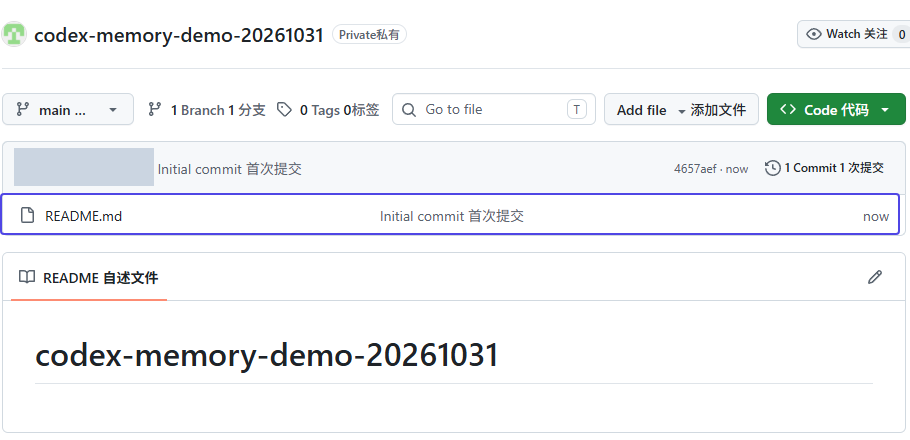Image resolution: width=910 pixels, height=440 pixels.
Task: Open the main branch dropdown
Action: (68, 109)
